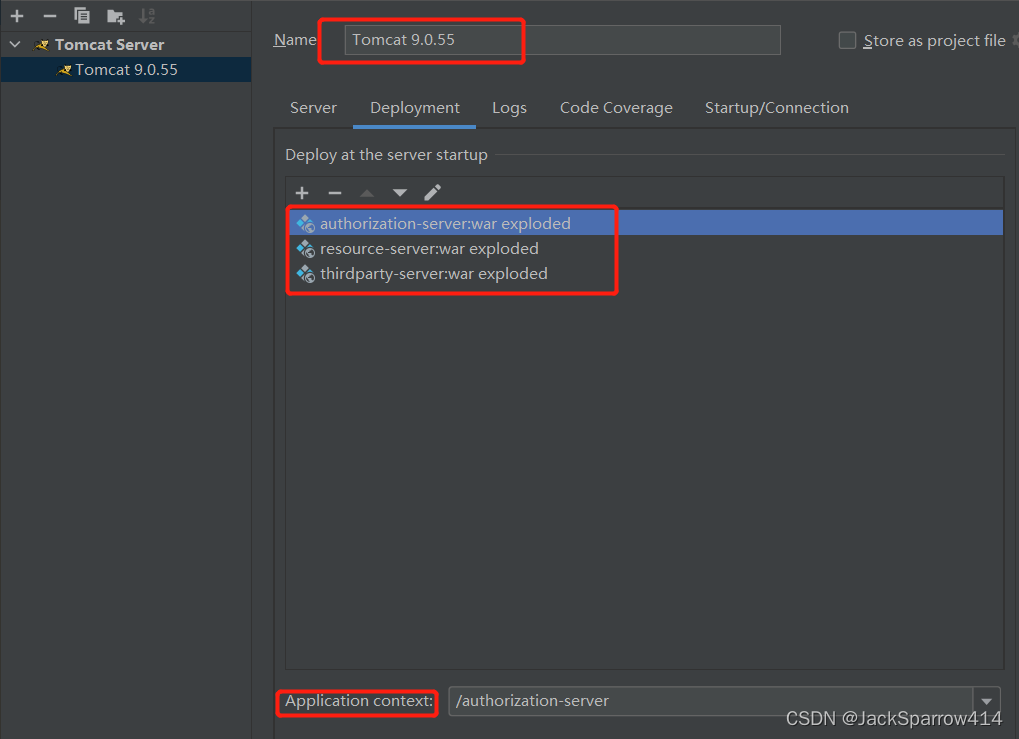
Task: Go to the Startup/Connection tab
Action: (x=777, y=108)
